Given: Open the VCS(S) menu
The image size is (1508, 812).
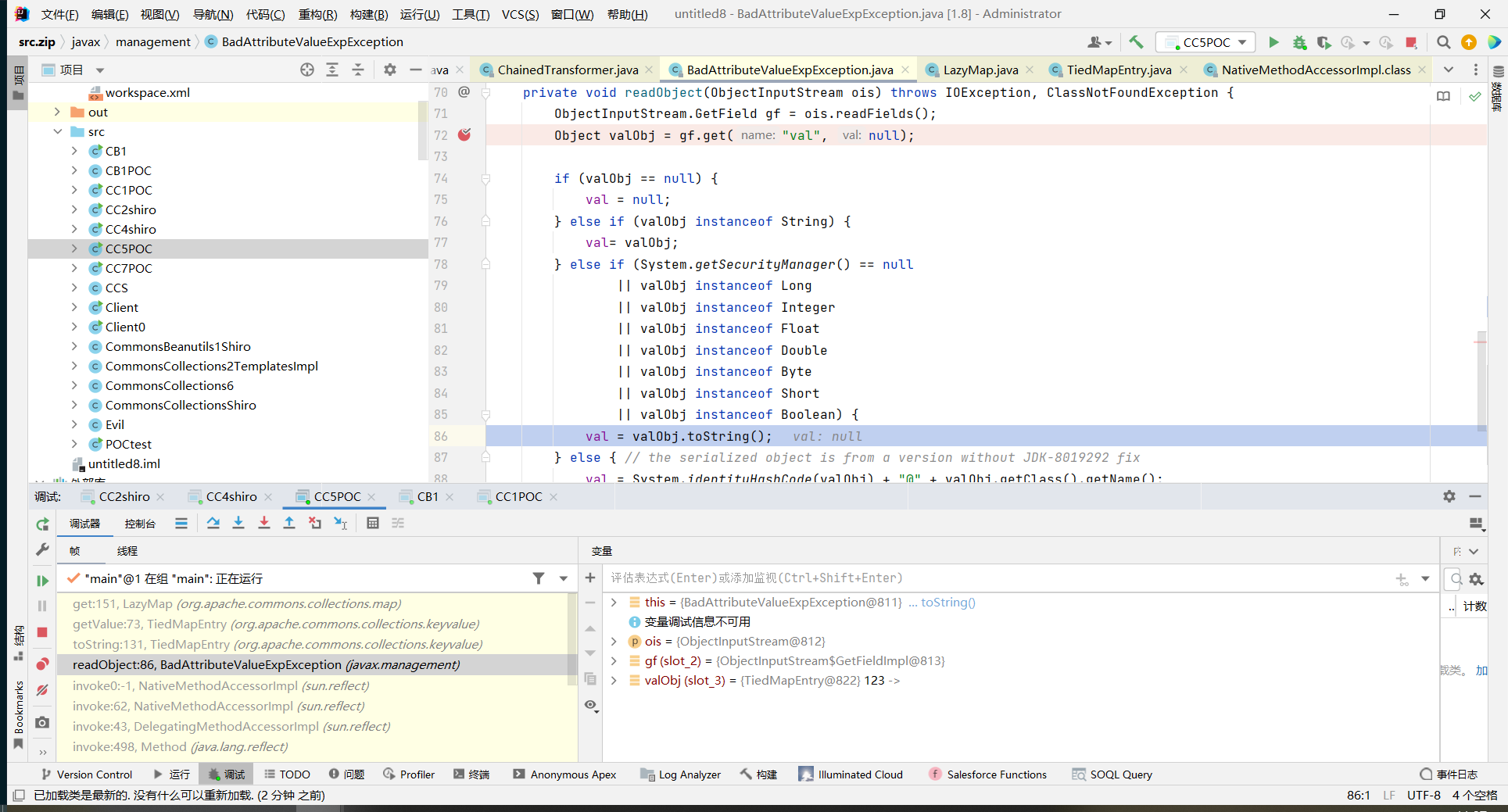Looking at the screenshot, I should coord(520,14).
